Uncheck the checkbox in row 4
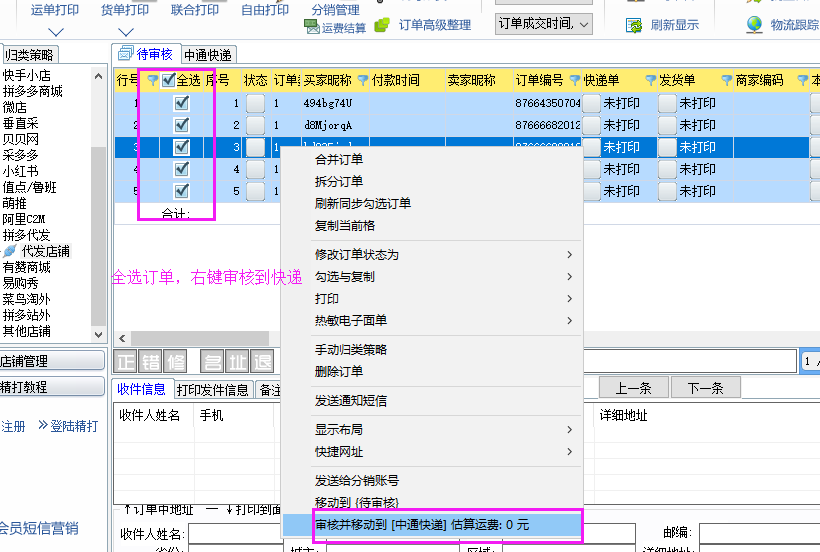This screenshot has height=552, width=820. (181, 169)
